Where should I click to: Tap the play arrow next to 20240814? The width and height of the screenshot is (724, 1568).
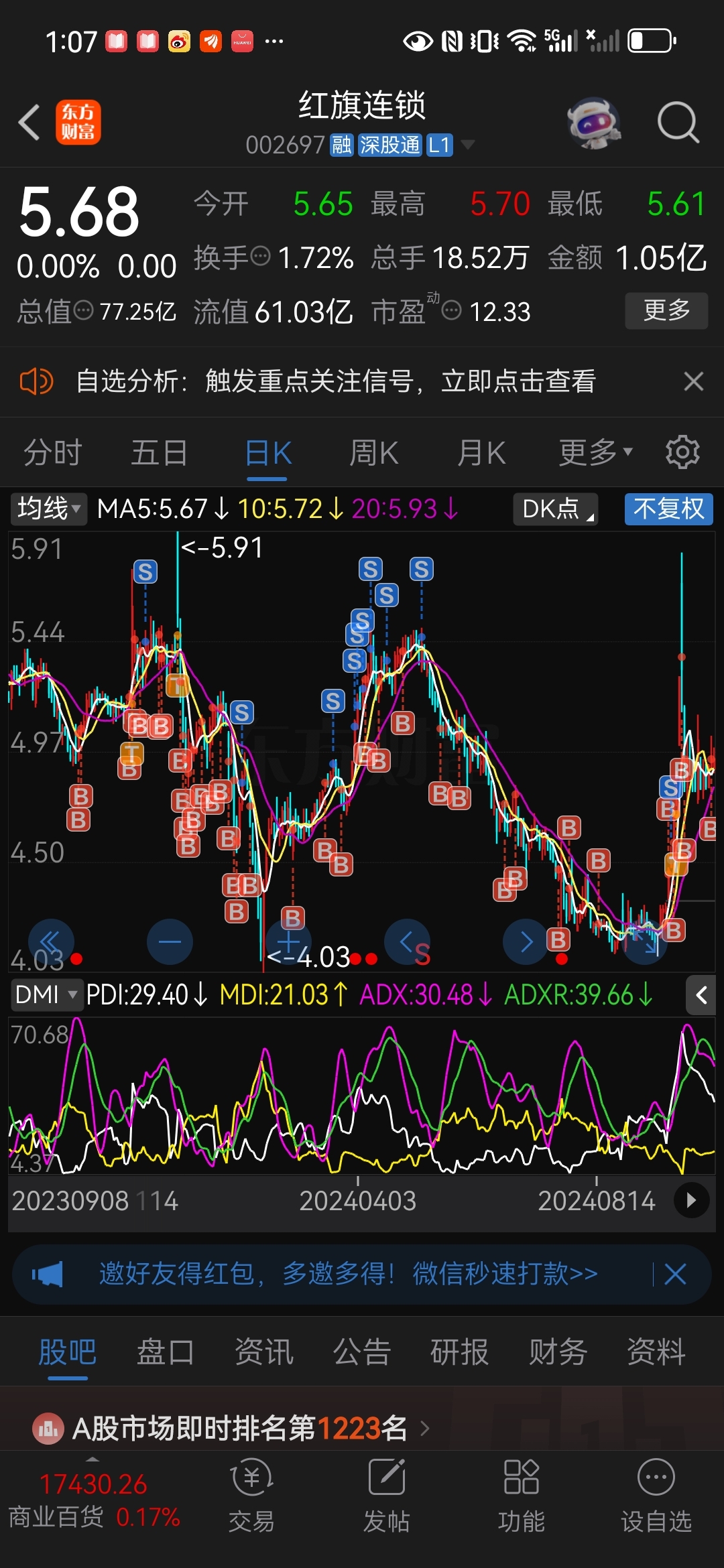click(691, 1201)
